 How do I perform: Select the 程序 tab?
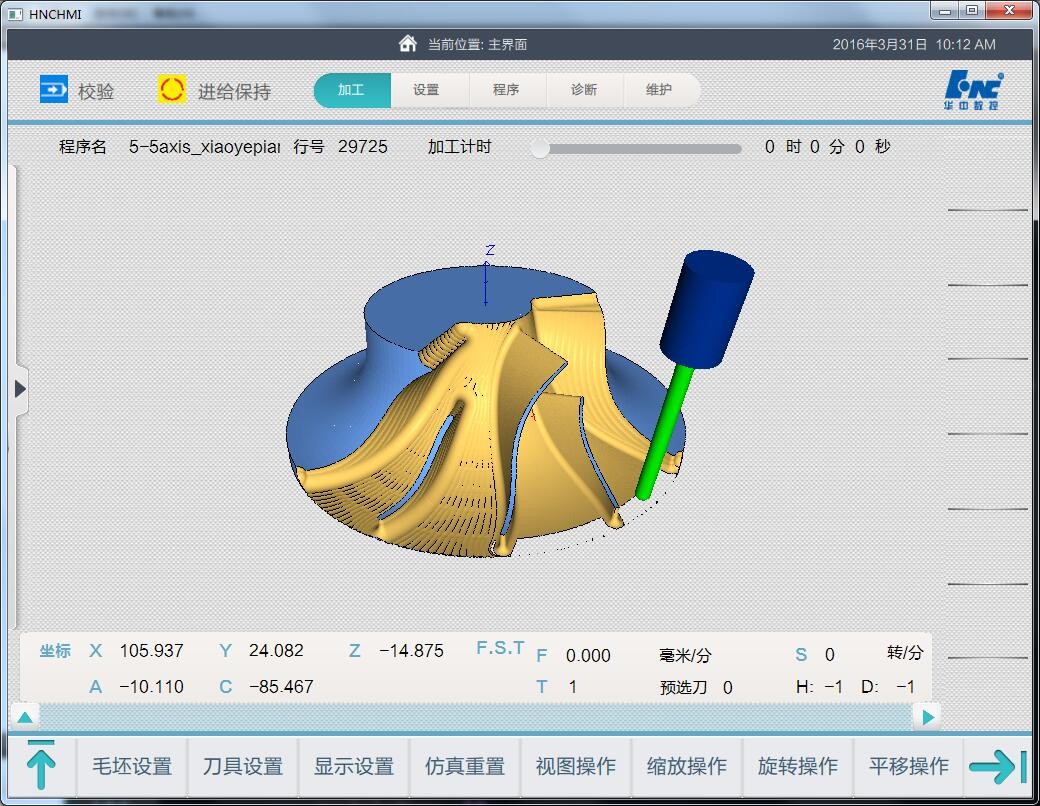click(x=506, y=90)
